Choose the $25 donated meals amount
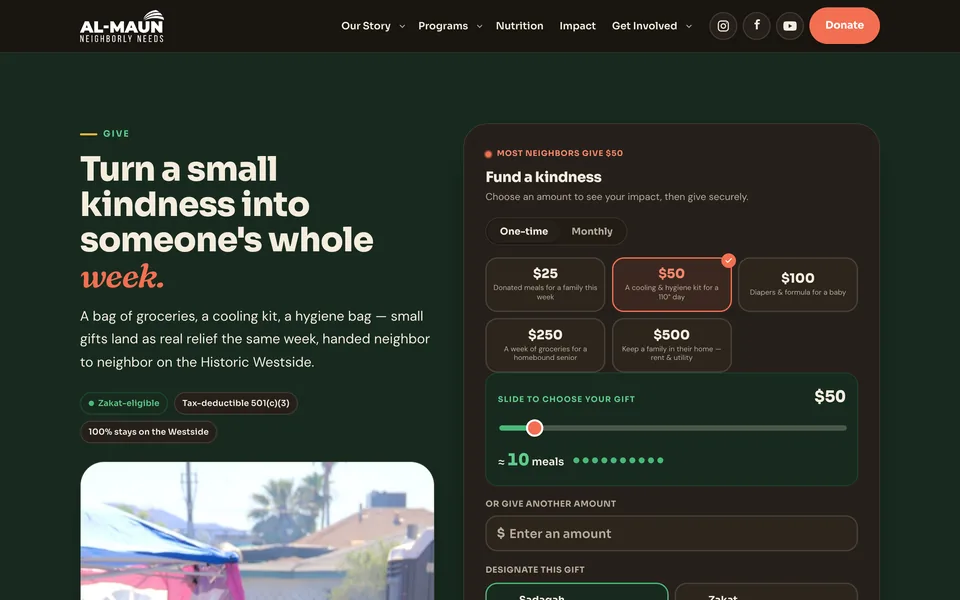Screen dimensions: 960x600 [x=545, y=285]
